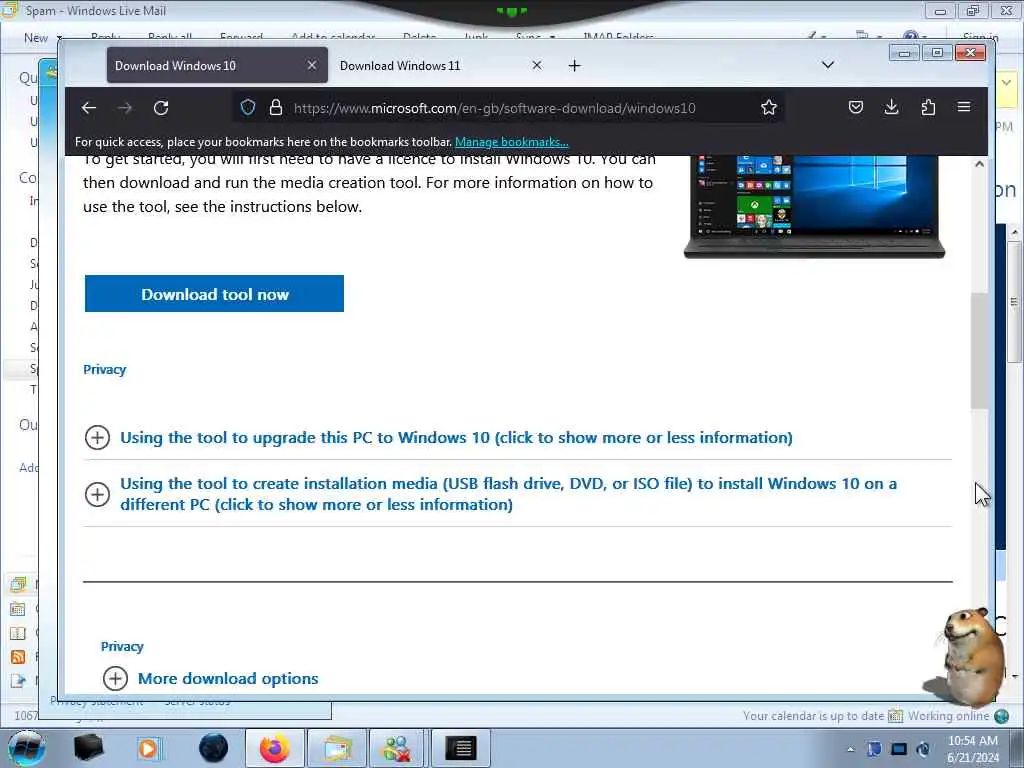Open the Privacy link above More download options
The image size is (1024, 768).
click(x=122, y=647)
